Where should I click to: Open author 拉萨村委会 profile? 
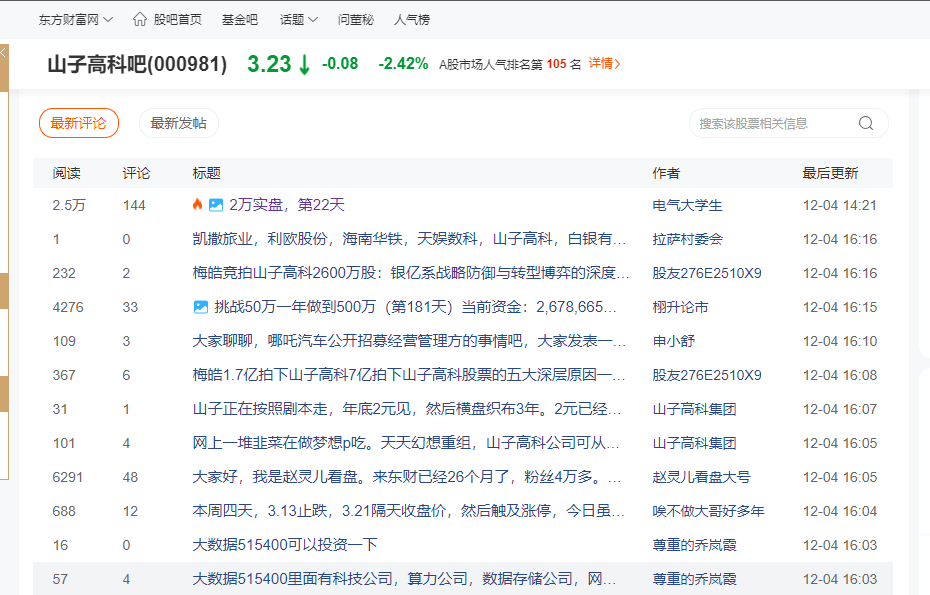687,239
